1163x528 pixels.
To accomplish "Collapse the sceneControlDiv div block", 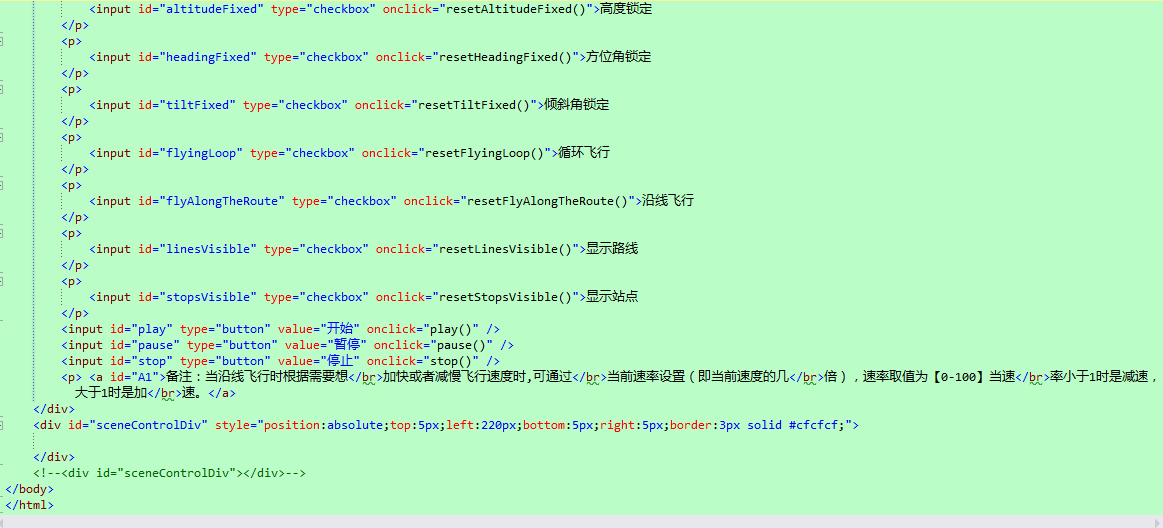I will 1,426.
